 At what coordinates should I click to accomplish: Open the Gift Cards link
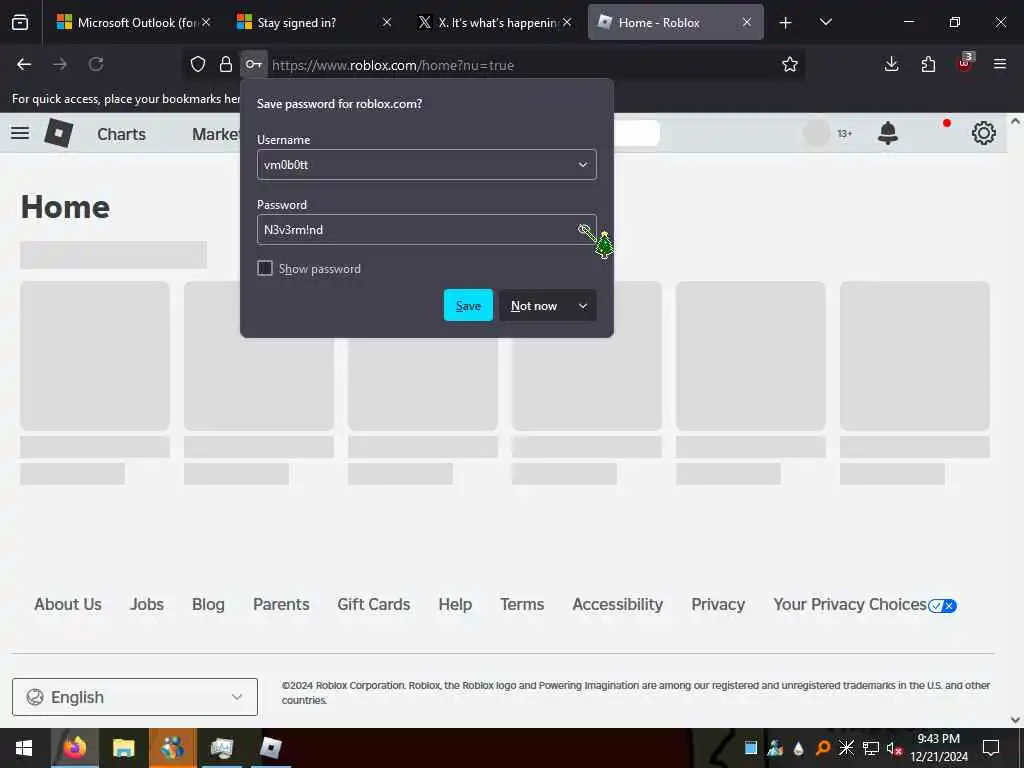point(374,605)
